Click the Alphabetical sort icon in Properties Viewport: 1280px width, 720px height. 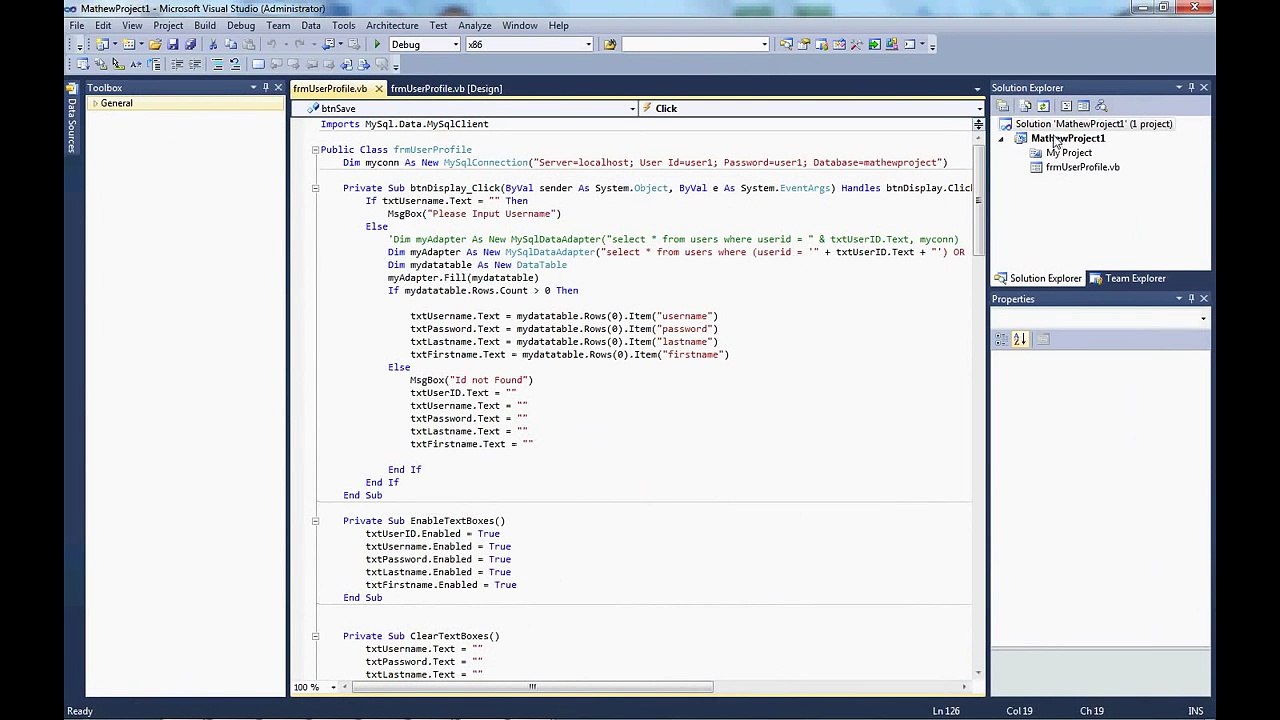[1020, 340]
